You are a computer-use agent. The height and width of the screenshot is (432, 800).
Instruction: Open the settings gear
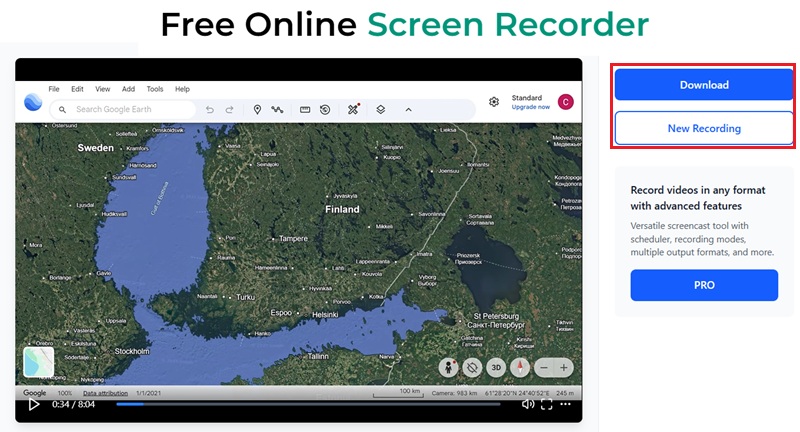[x=494, y=102]
